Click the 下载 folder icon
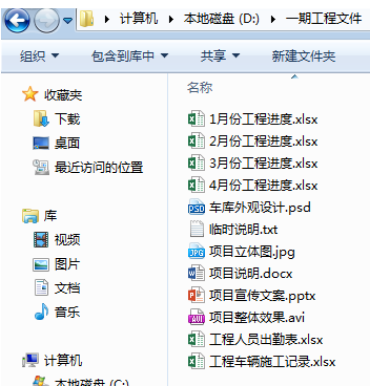 [41, 119]
